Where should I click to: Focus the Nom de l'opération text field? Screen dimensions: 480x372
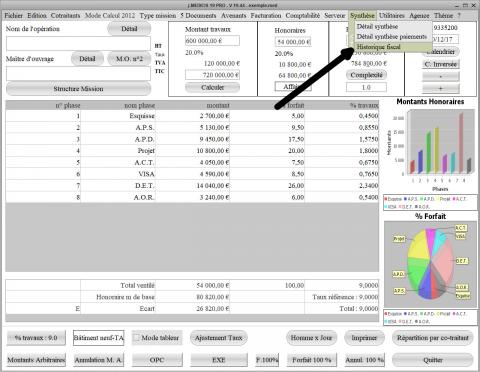pos(78,43)
